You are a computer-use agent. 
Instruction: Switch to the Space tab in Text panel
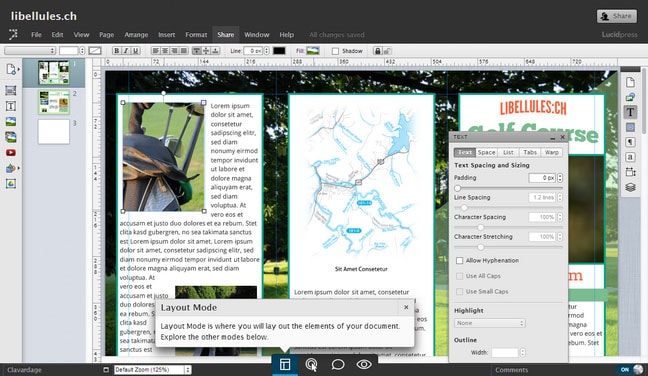click(x=486, y=152)
